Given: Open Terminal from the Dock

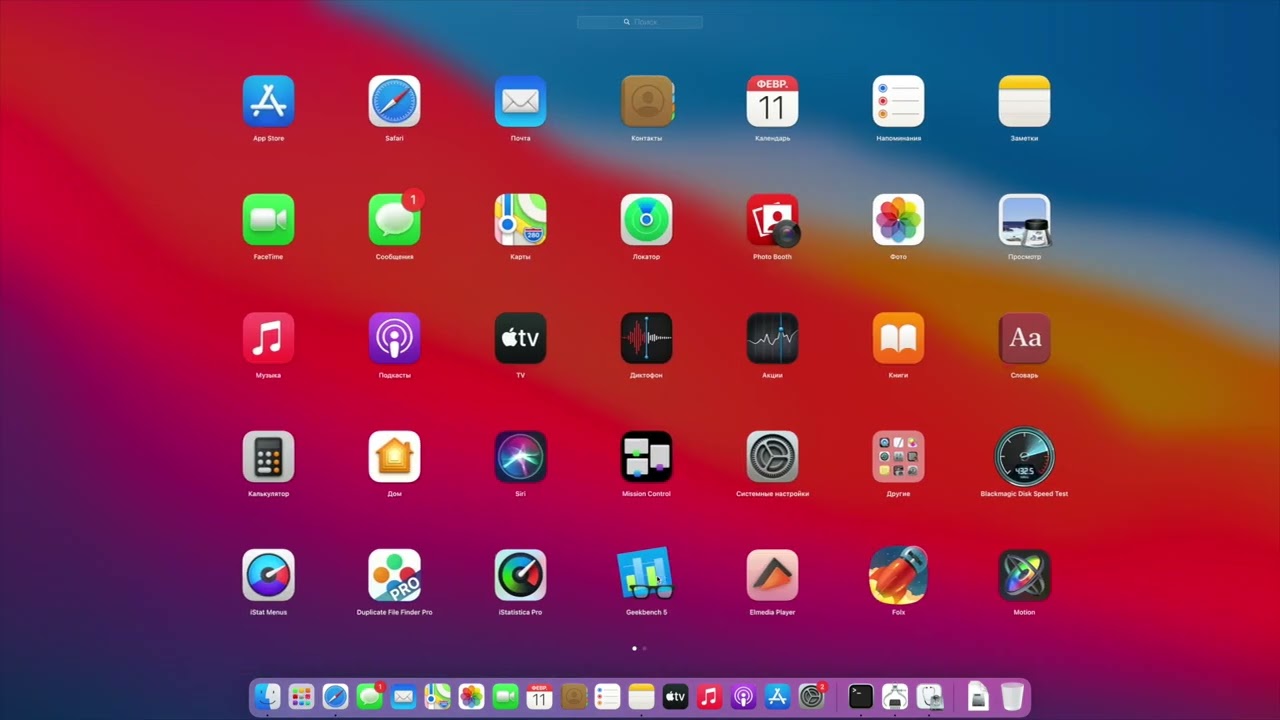Looking at the screenshot, I should point(860,696).
